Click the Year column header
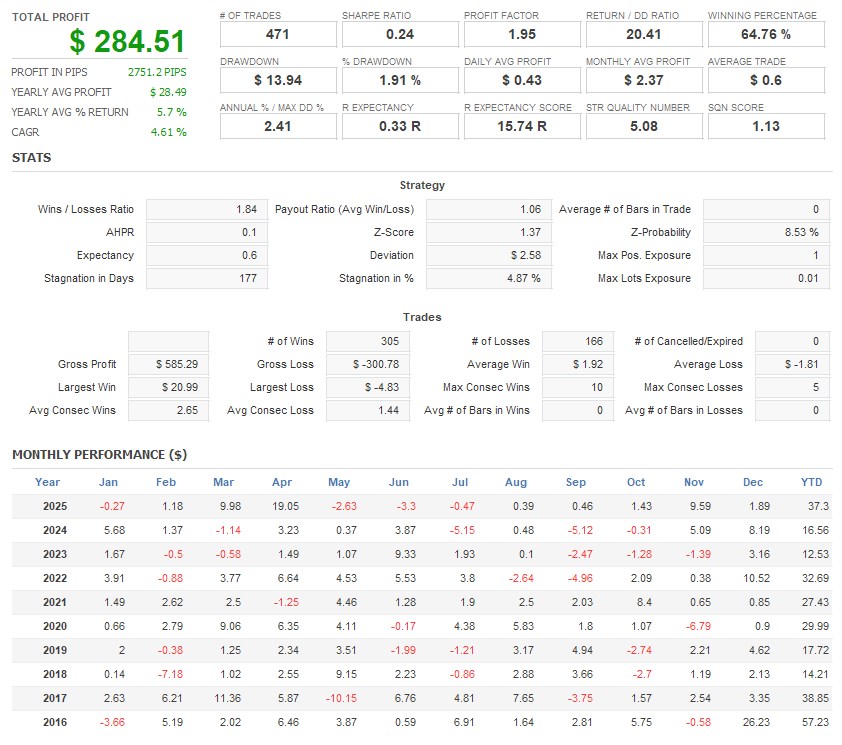 point(48,482)
